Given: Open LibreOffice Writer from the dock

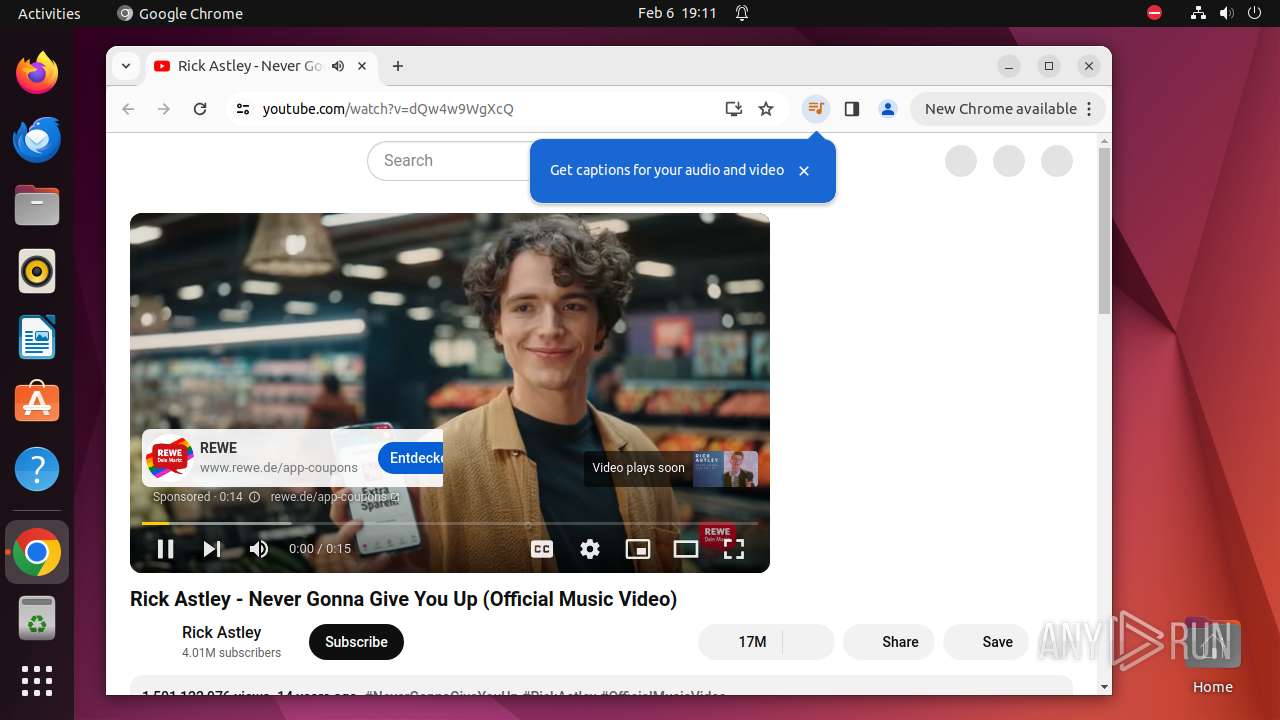Looking at the screenshot, I should pyautogui.click(x=37, y=337).
